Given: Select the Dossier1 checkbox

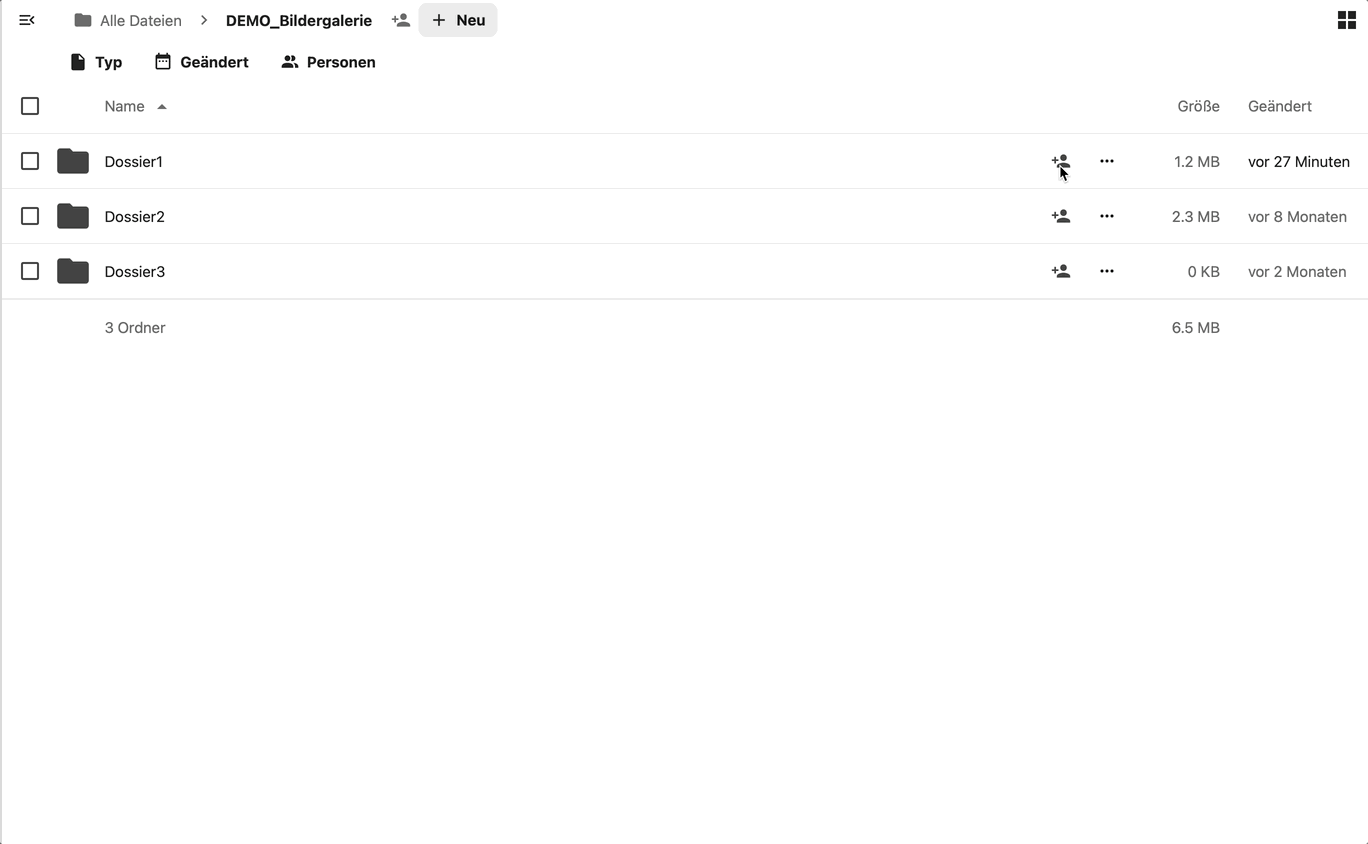Looking at the screenshot, I should coord(30,161).
